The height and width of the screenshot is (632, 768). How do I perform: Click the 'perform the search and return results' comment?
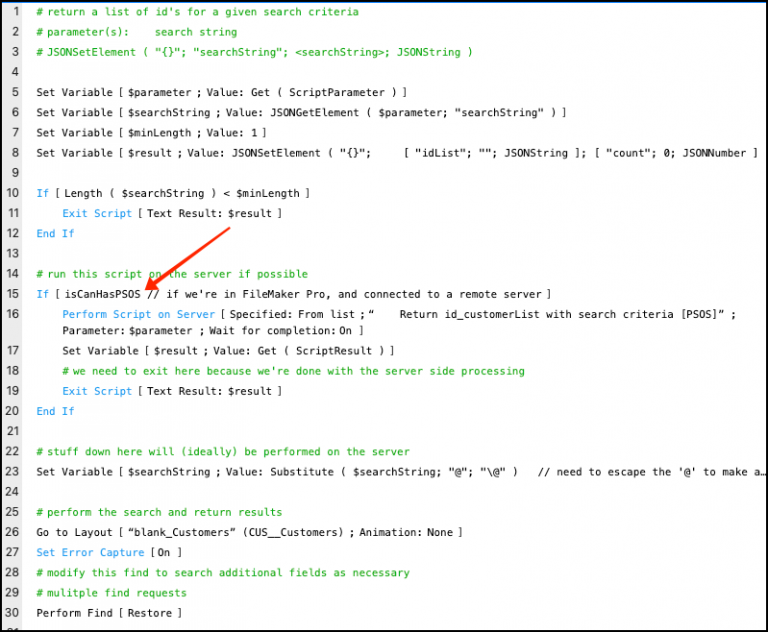point(159,512)
